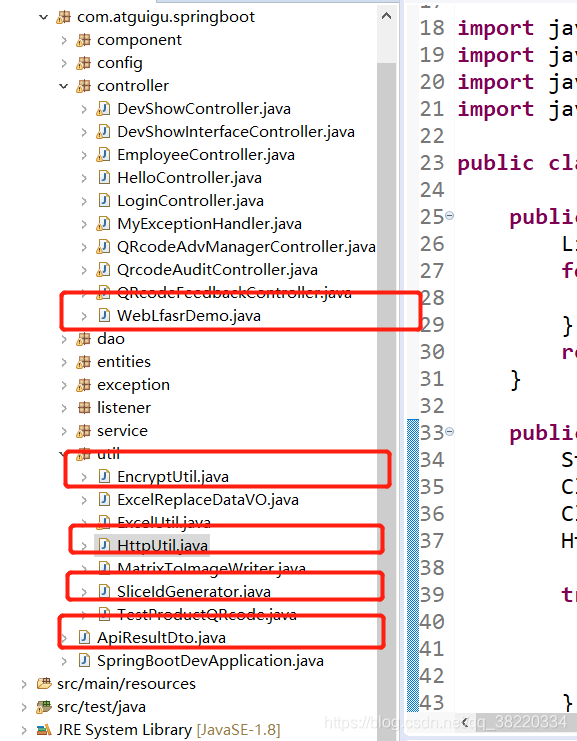Select the EncryptUtil.java file
Viewport: 577px width, 741px height.
[x=173, y=477]
